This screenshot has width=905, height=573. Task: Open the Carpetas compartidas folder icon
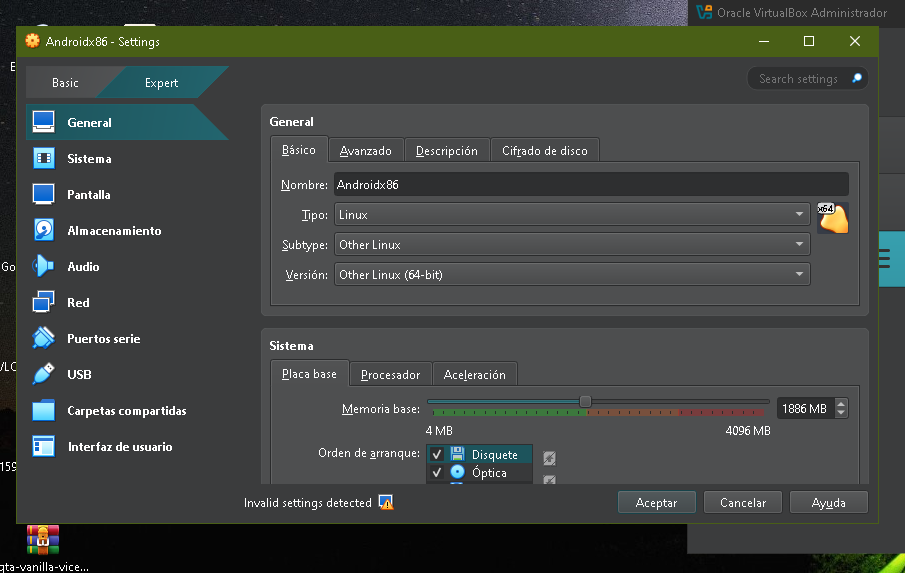click(43, 410)
